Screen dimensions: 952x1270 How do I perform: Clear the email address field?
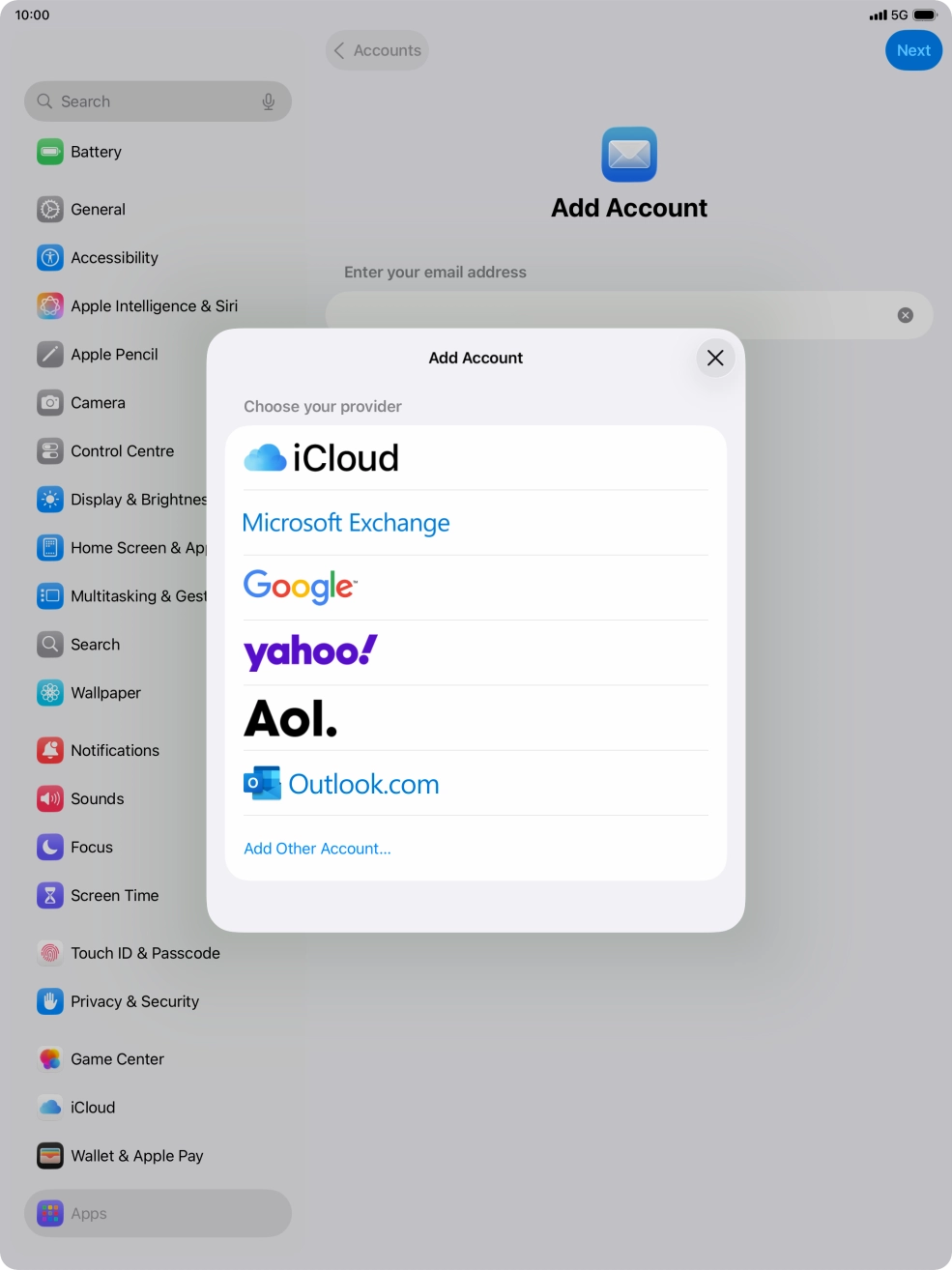click(x=906, y=315)
